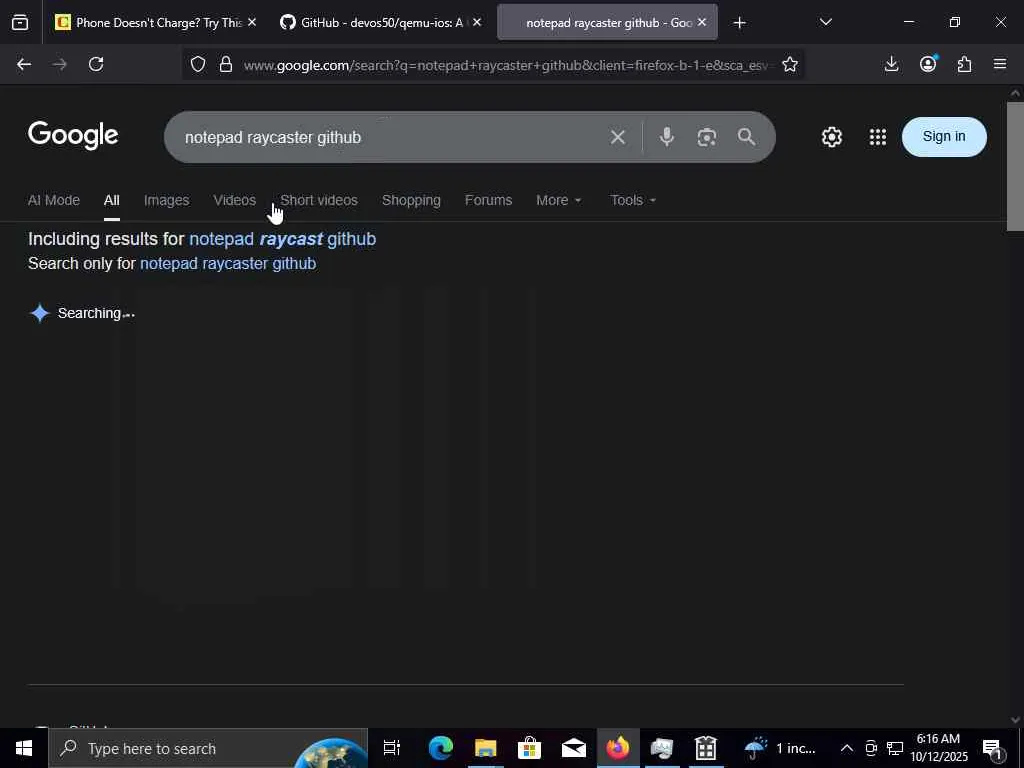
Task: Show Images results
Action: click(167, 200)
